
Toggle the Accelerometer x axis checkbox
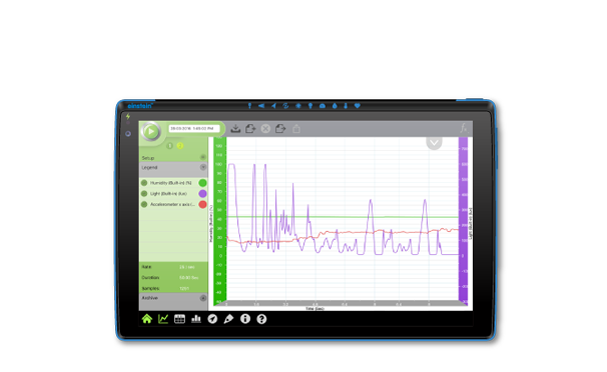(144, 204)
